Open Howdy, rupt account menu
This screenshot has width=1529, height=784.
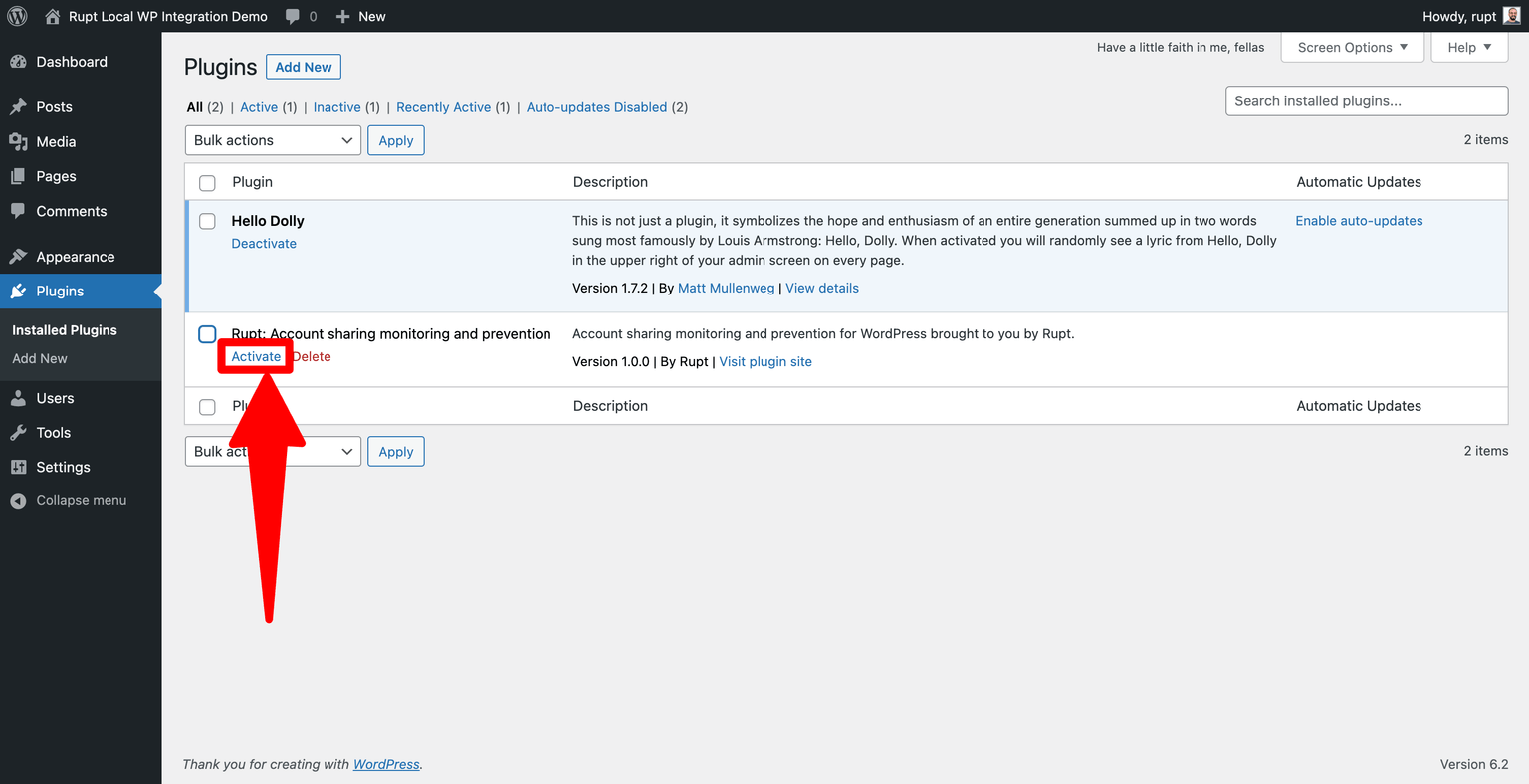point(1472,16)
